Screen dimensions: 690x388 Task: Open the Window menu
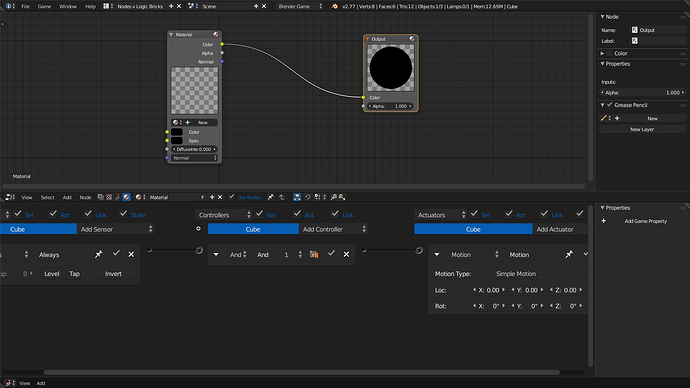pyautogui.click(x=68, y=6)
